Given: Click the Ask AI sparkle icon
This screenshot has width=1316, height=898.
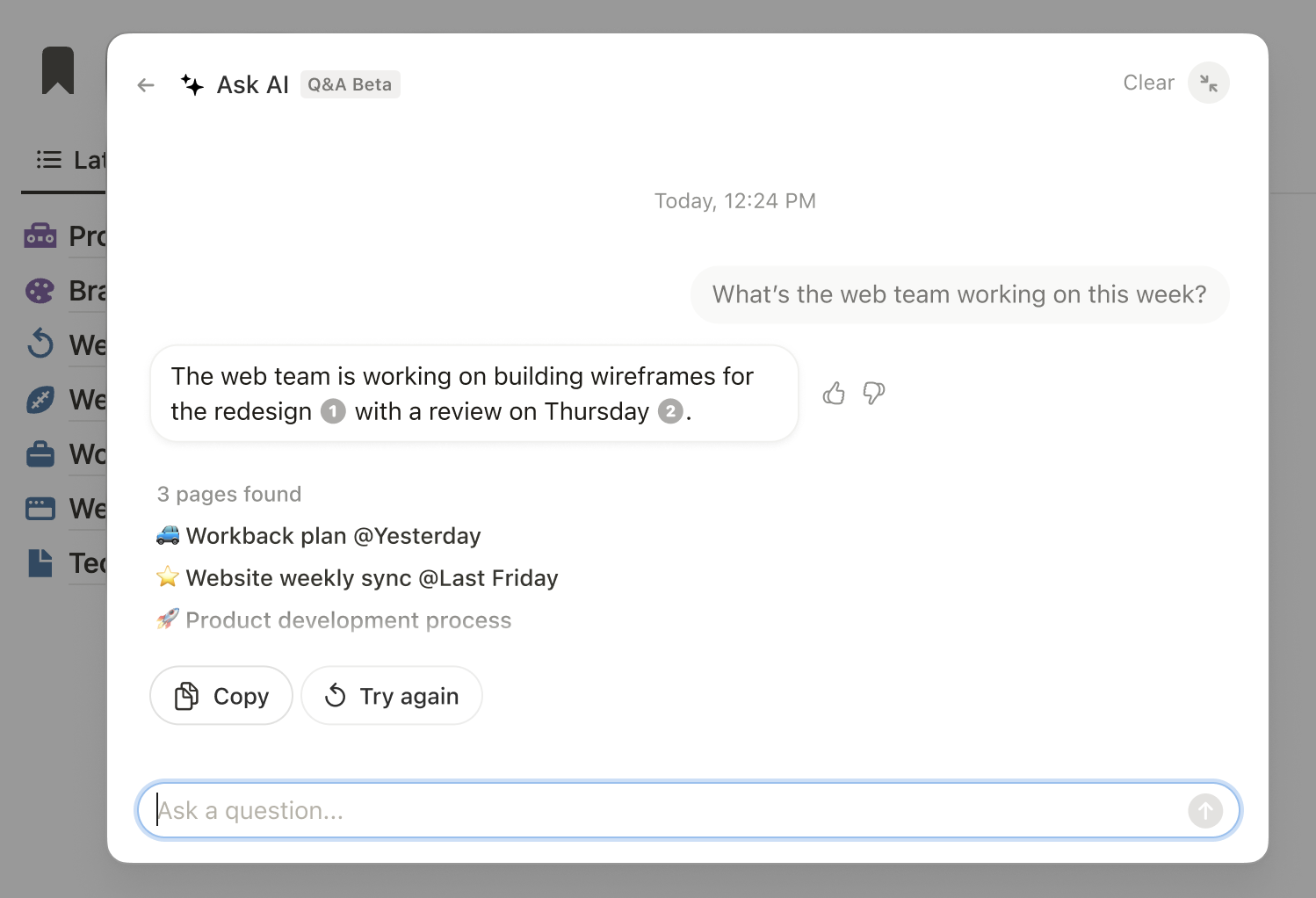Looking at the screenshot, I should click(x=192, y=84).
